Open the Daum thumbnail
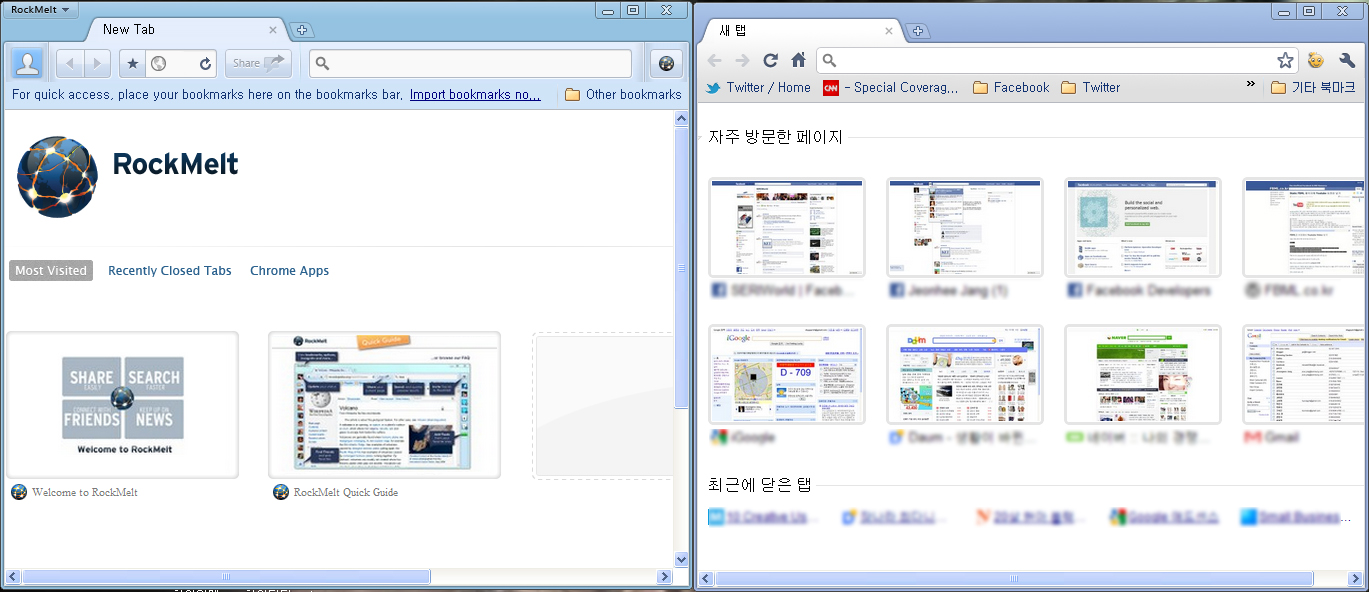Screen dimensions: 1369x592 [x=965, y=374]
